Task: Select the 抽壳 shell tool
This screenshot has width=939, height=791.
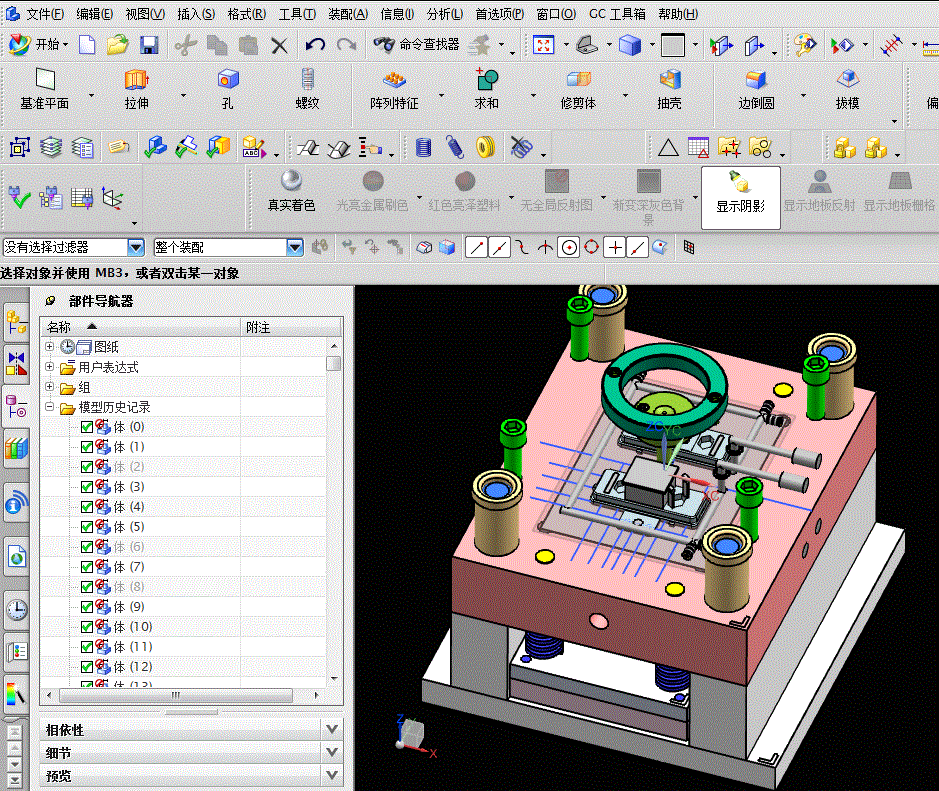Action: pyautogui.click(x=669, y=89)
